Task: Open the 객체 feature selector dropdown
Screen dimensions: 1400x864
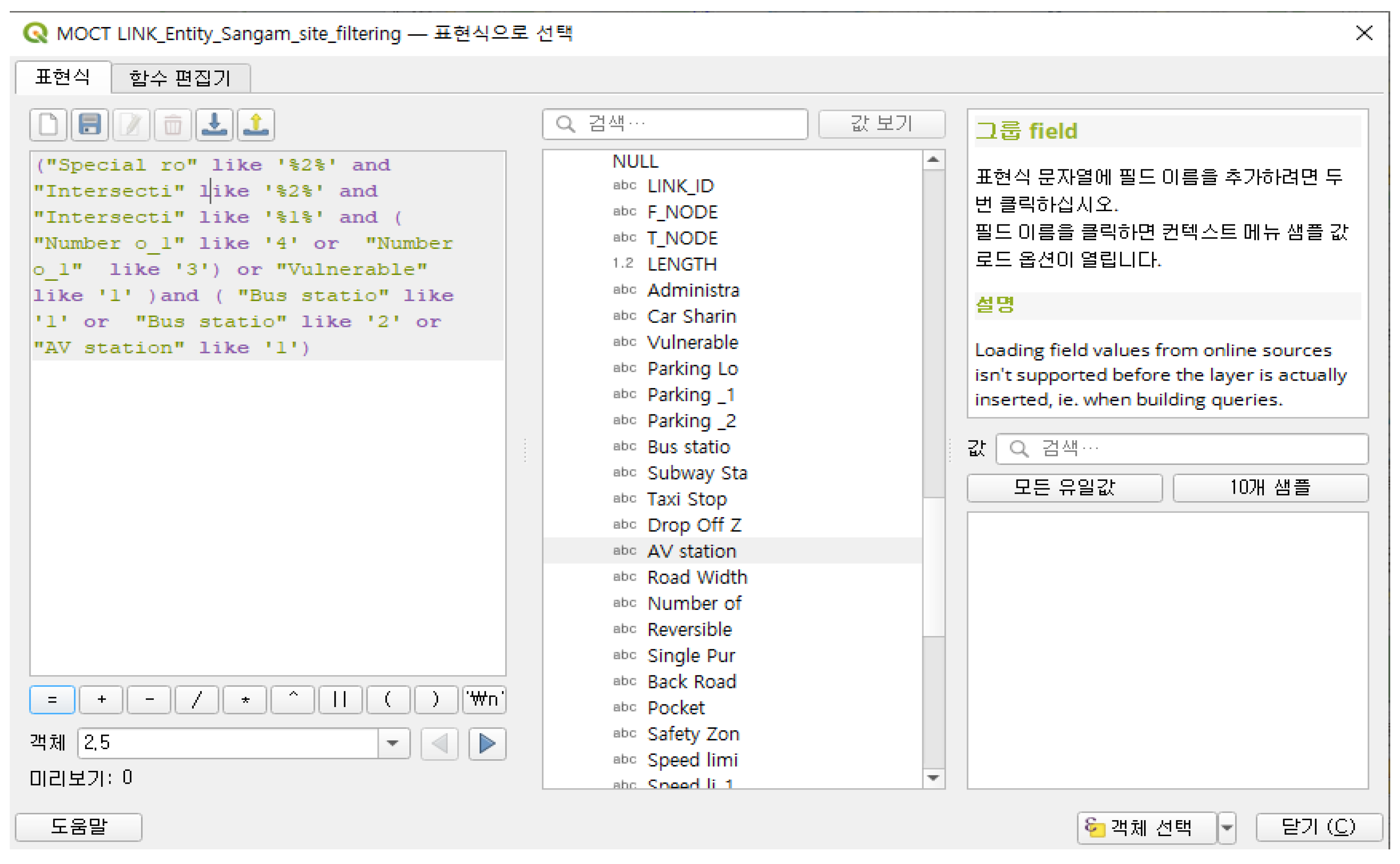Action: point(392,744)
